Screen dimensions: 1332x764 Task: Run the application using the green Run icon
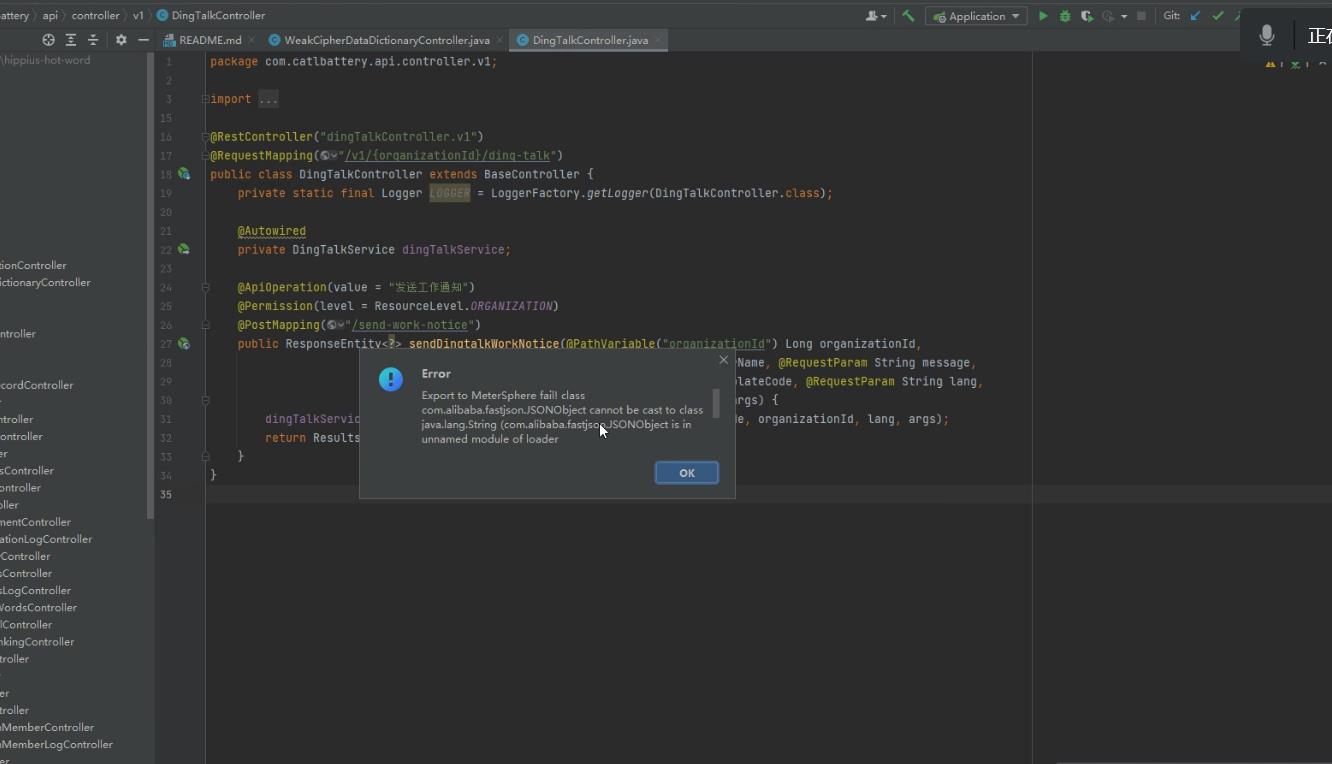[x=1042, y=15]
